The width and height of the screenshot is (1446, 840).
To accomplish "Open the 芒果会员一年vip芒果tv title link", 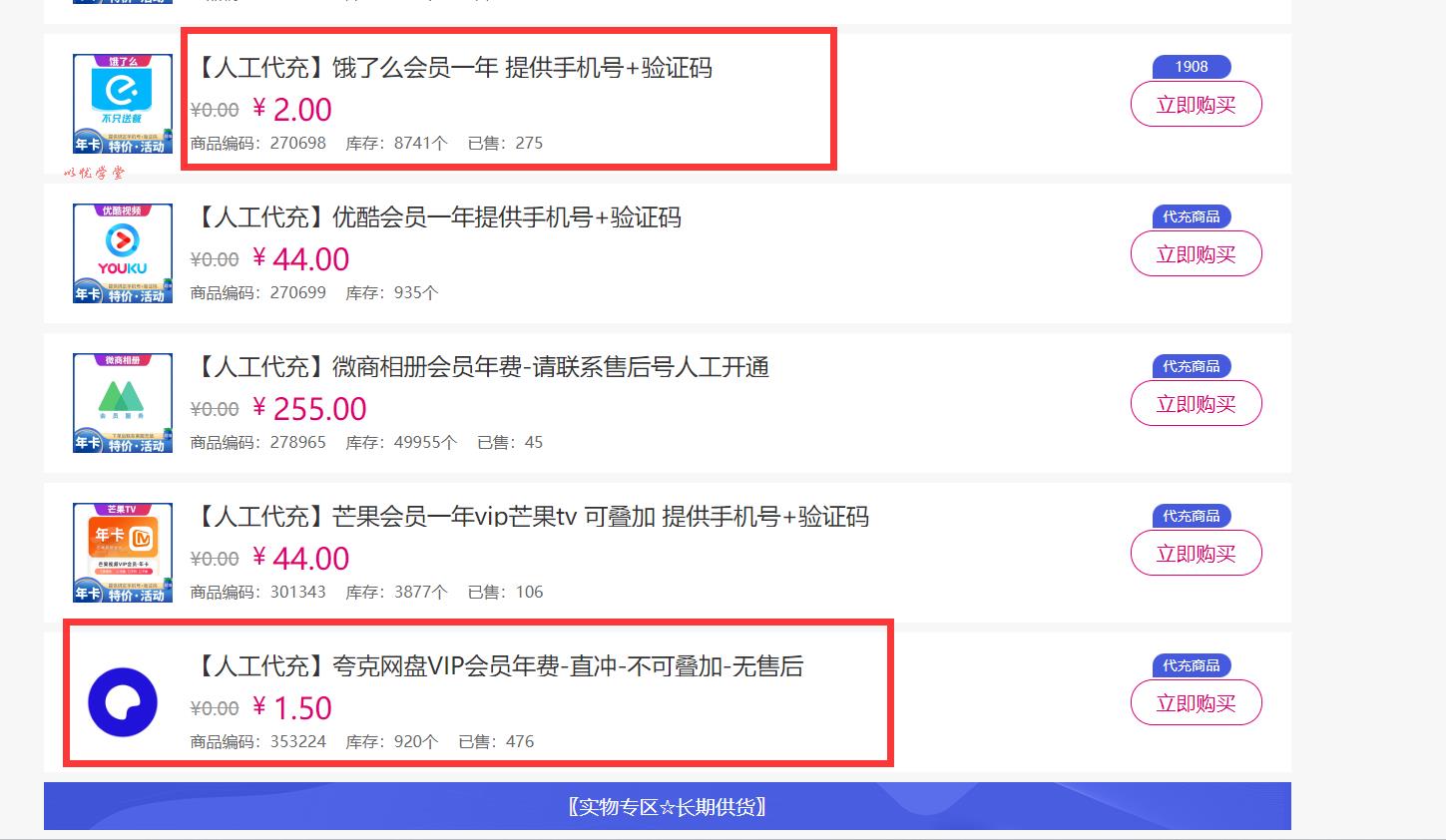I will pyautogui.click(x=530, y=517).
